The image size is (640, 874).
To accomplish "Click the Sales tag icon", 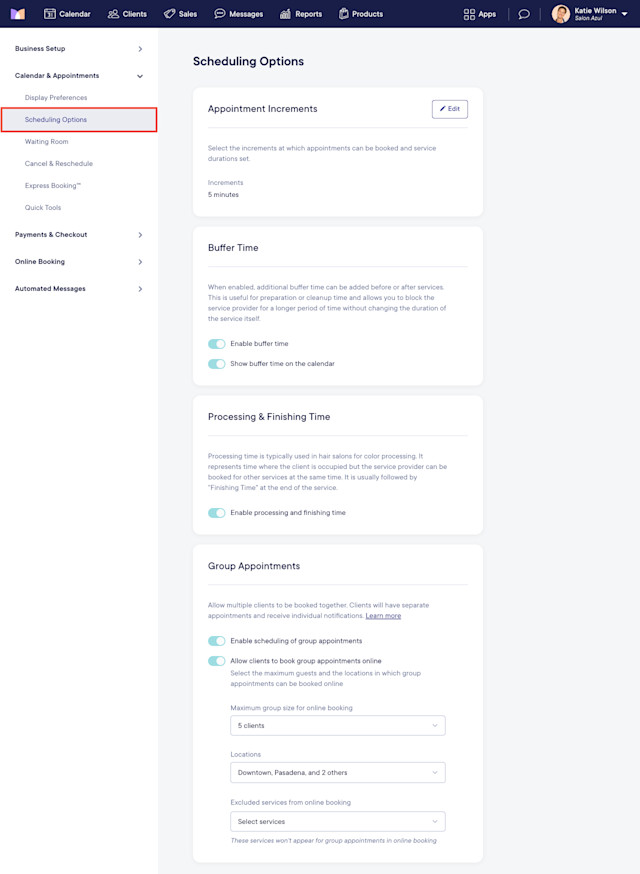I will click(x=169, y=14).
